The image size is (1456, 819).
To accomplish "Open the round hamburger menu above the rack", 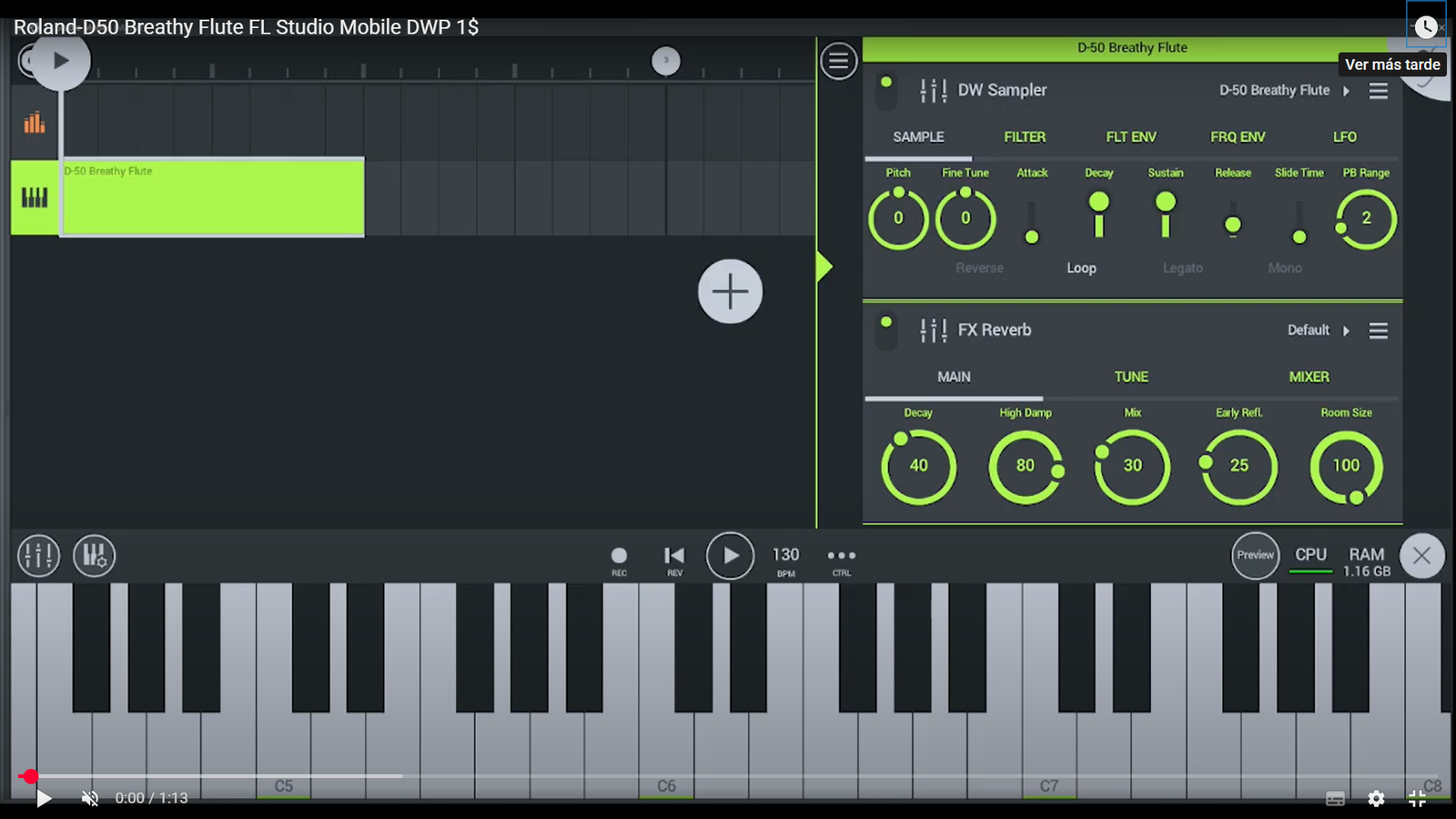I will (838, 61).
